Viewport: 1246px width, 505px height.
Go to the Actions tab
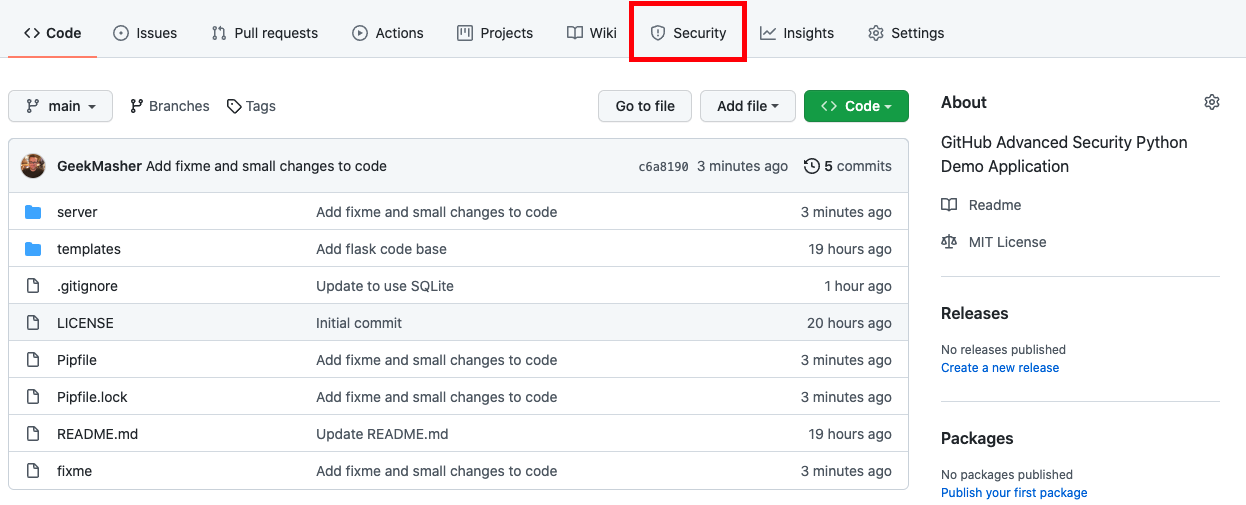click(x=388, y=33)
